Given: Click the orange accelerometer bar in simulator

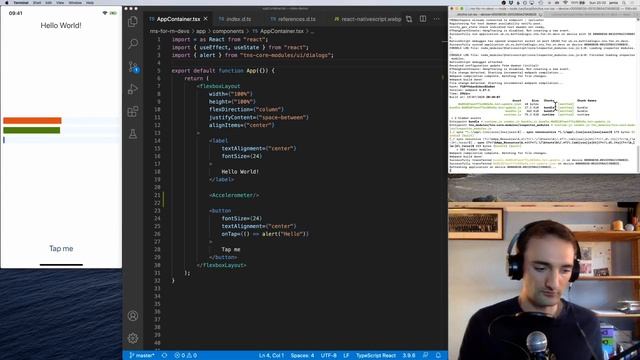Looking at the screenshot, I should click(32, 120).
